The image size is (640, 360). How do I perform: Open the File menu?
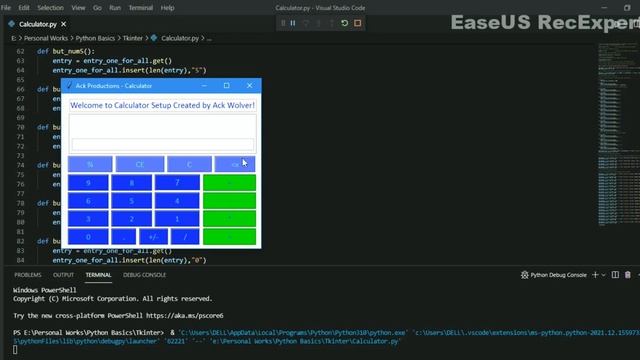click(6, 8)
